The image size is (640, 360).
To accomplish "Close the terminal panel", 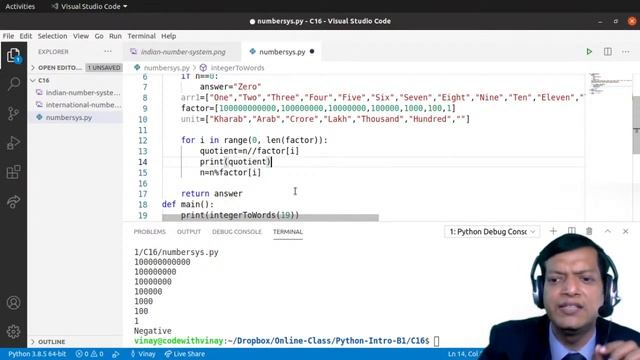I will (x=626, y=231).
